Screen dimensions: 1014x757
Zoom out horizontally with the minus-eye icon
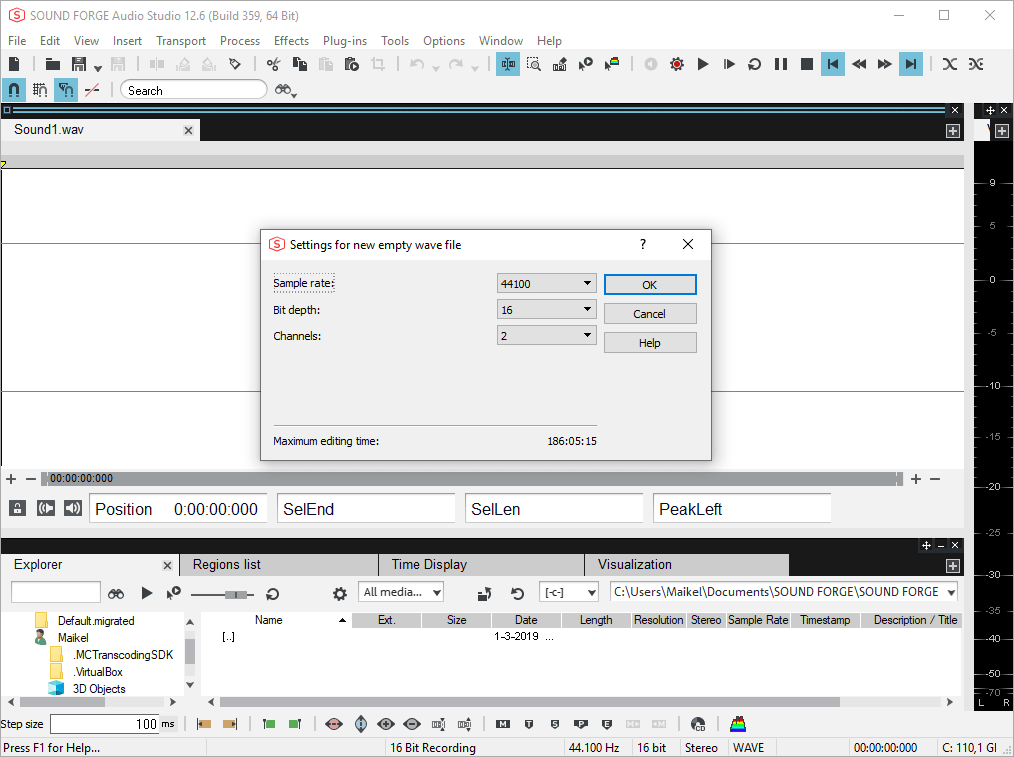coord(412,724)
